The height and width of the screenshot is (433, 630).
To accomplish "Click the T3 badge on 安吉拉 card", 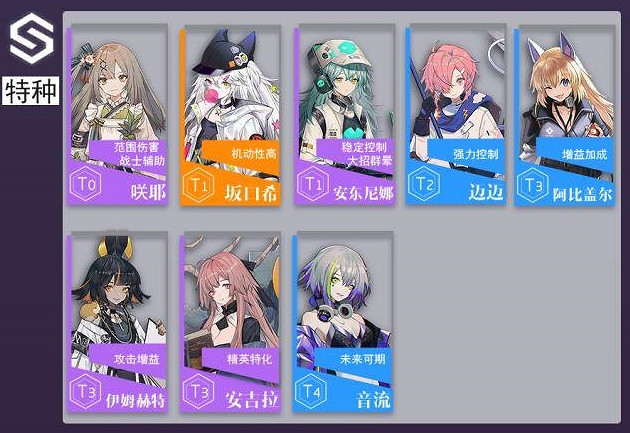I will click(198, 392).
